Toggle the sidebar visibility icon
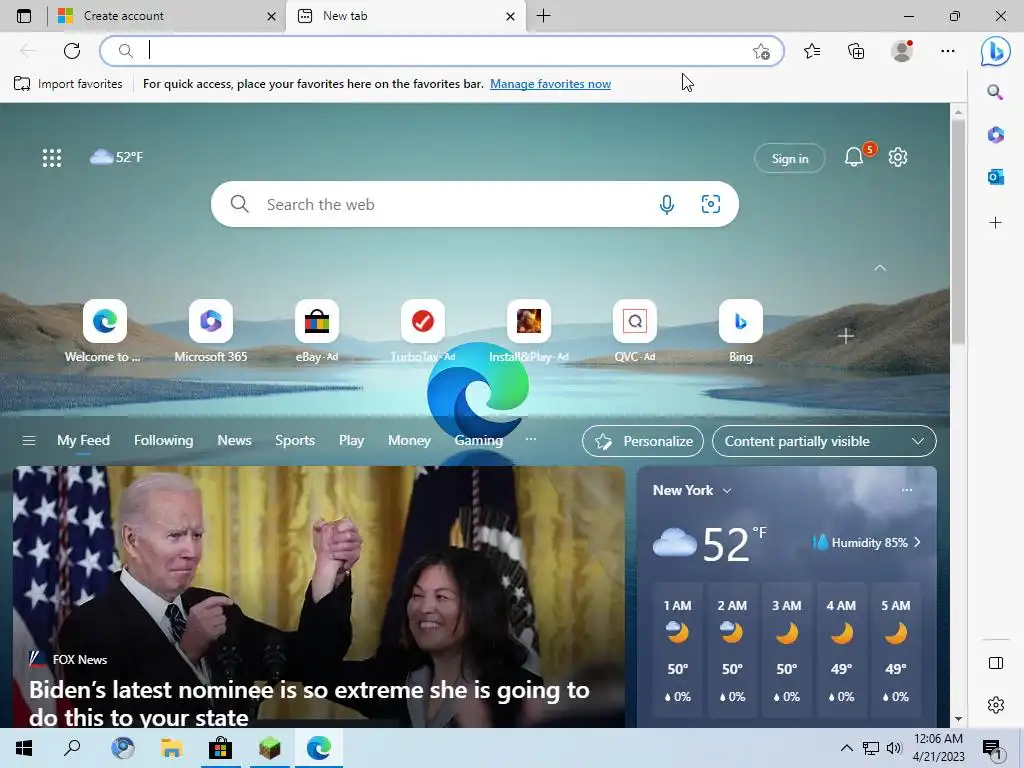The width and height of the screenshot is (1024, 768). [995, 663]
